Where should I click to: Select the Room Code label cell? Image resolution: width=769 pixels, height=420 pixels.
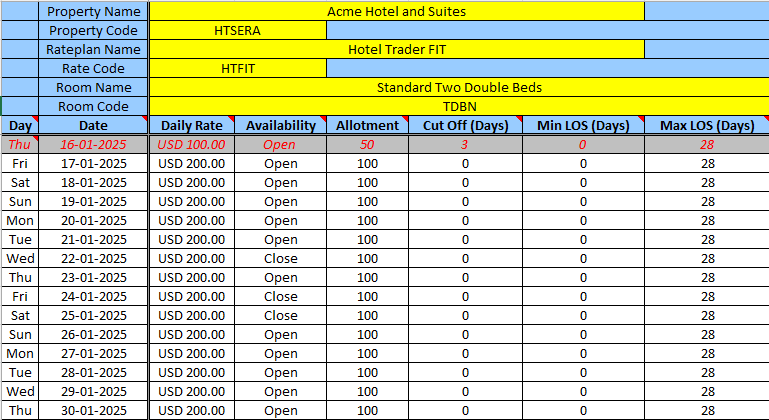93,106
